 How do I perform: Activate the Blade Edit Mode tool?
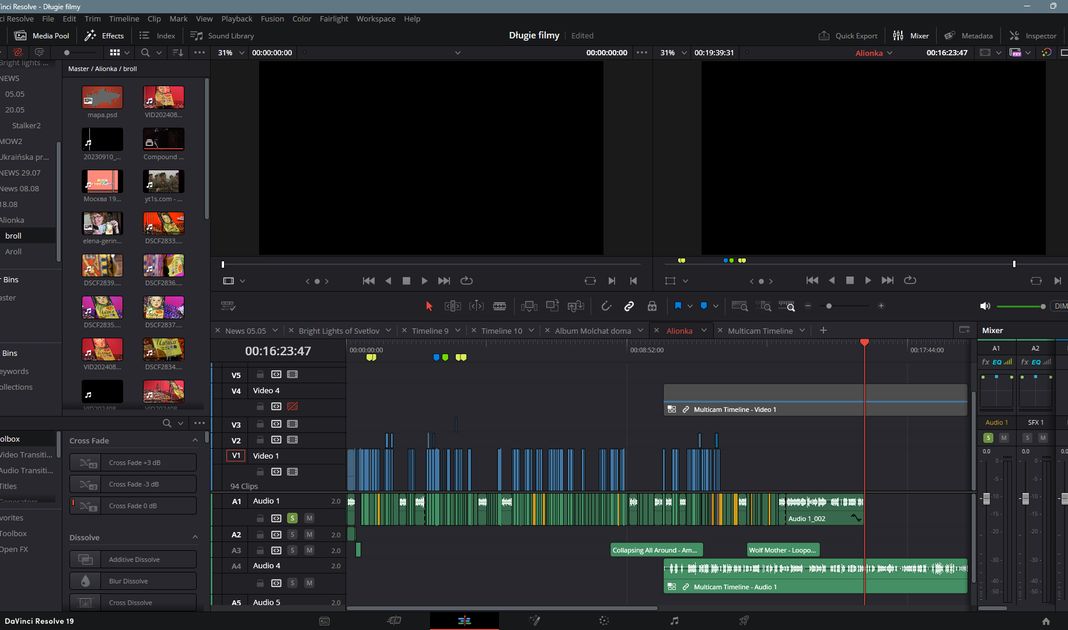click(499, 306)
